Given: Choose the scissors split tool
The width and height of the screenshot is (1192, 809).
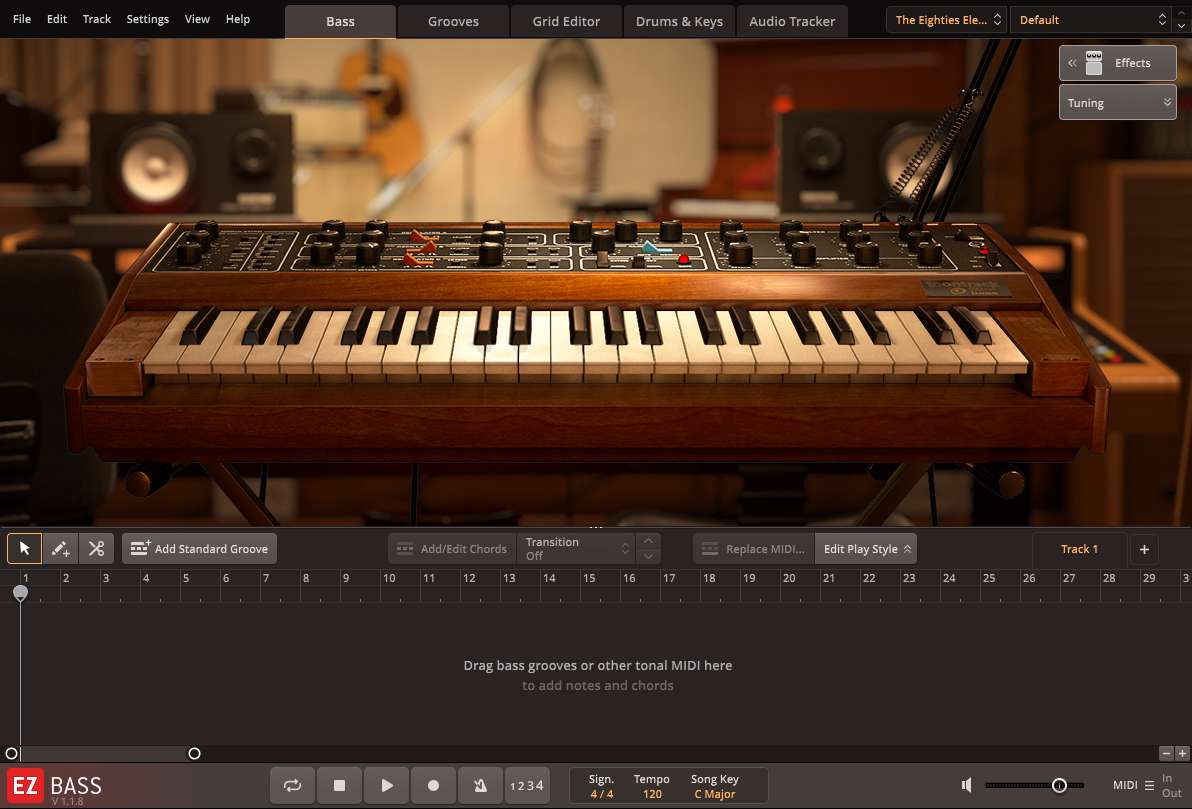Looking at the screenshot, I should [x=96, y=548].
